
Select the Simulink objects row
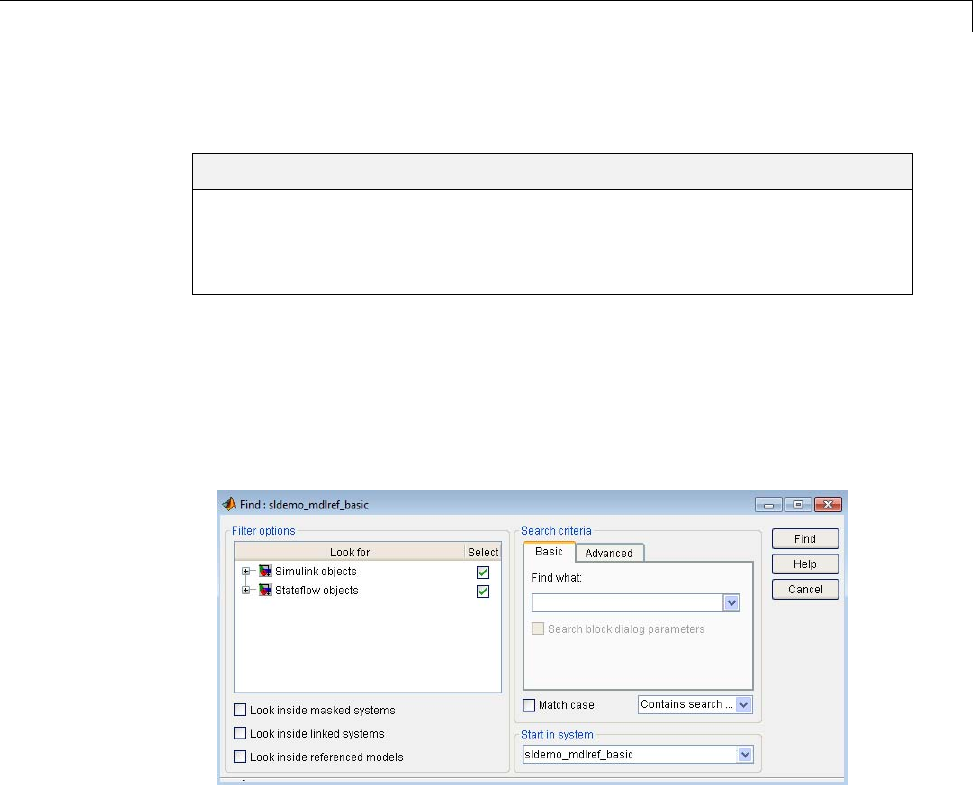[x=367, y=572]
